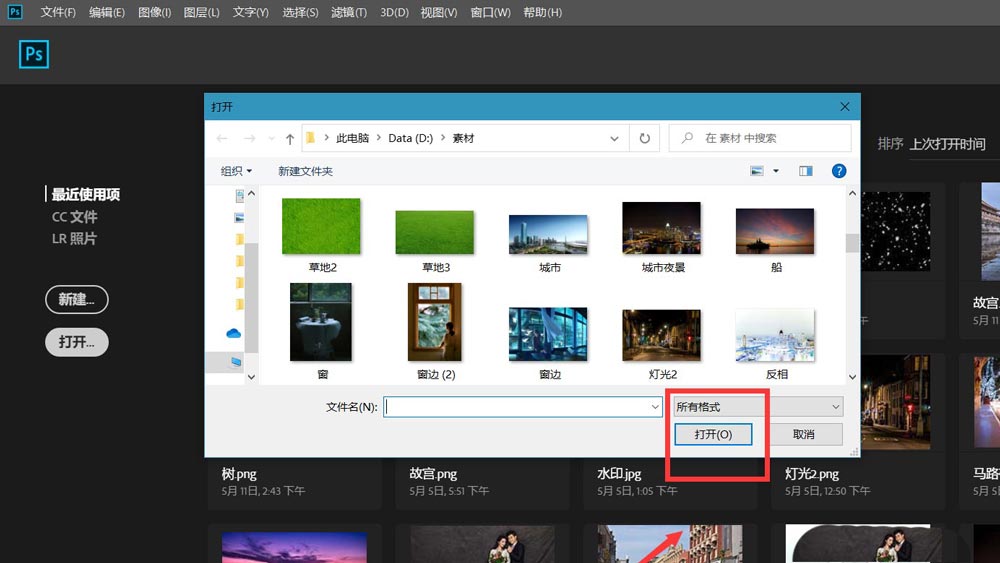Toggle the preview pane icon
The height and width of the screenshot is (563, 1000).
click(x=805, y=171)
